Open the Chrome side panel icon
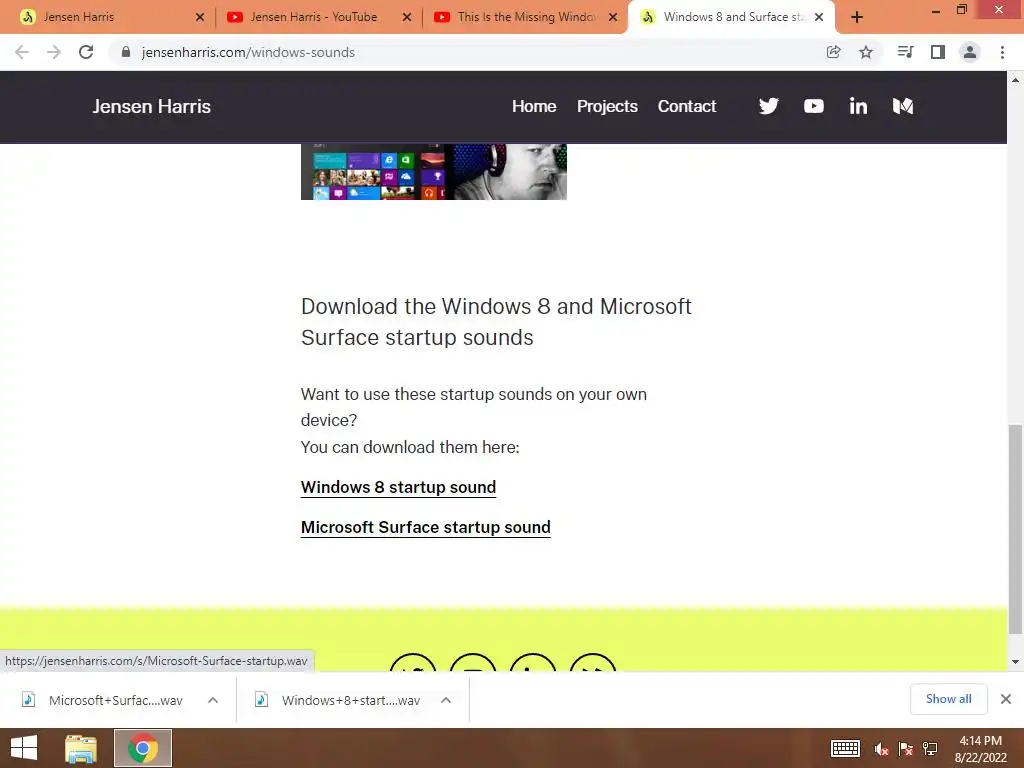The image size is (1024, 768). [x=938, y=52]
